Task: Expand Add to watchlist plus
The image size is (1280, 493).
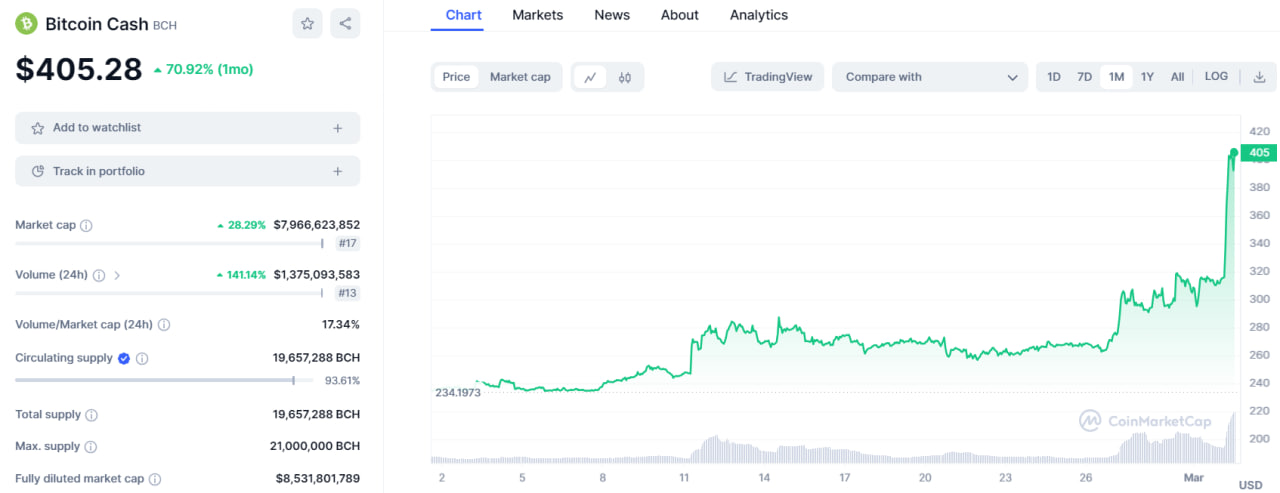Action: (x=338, y=128)
